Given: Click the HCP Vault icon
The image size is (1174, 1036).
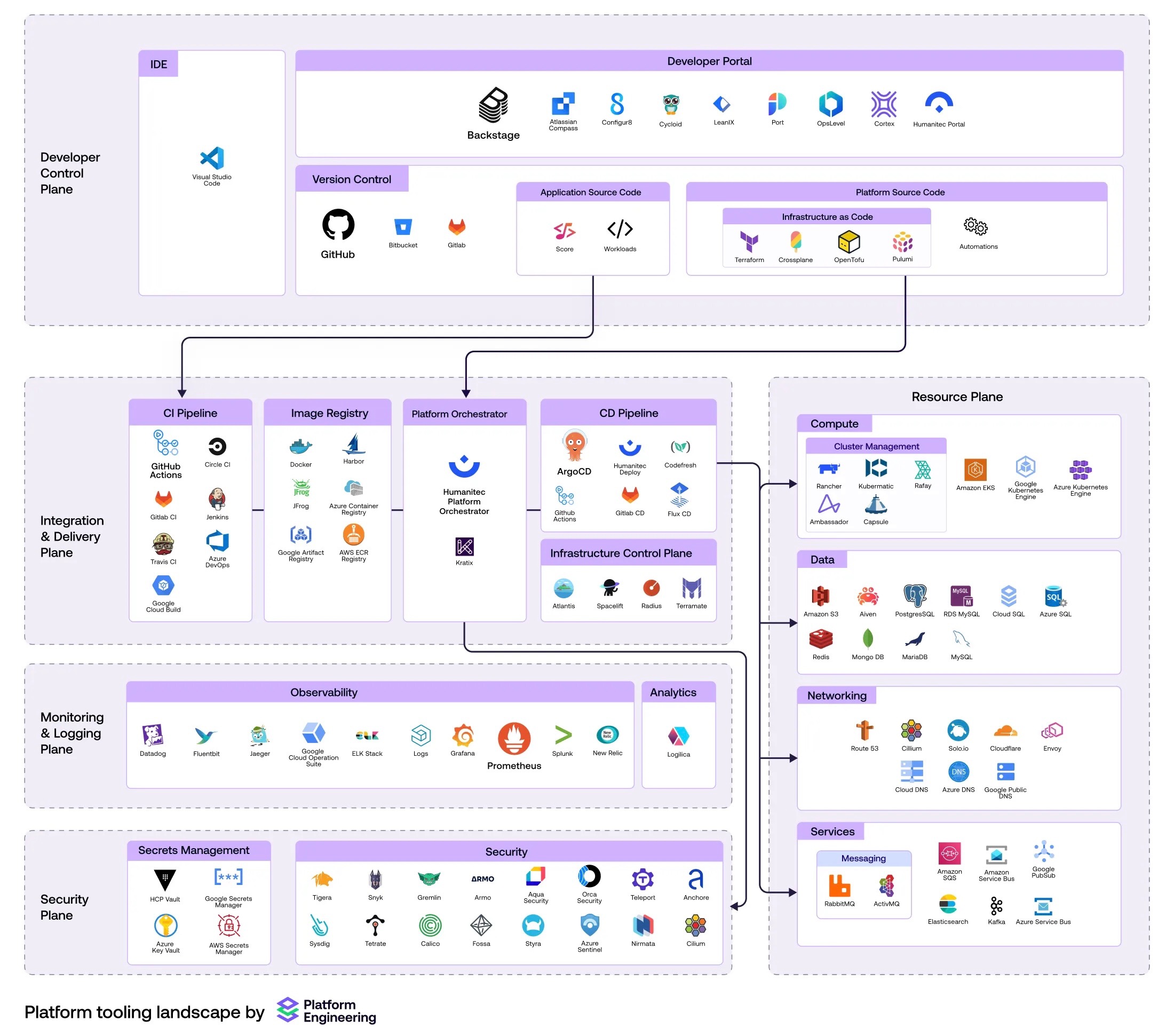Looking at the screenshot, I should (x=165, y=880).
